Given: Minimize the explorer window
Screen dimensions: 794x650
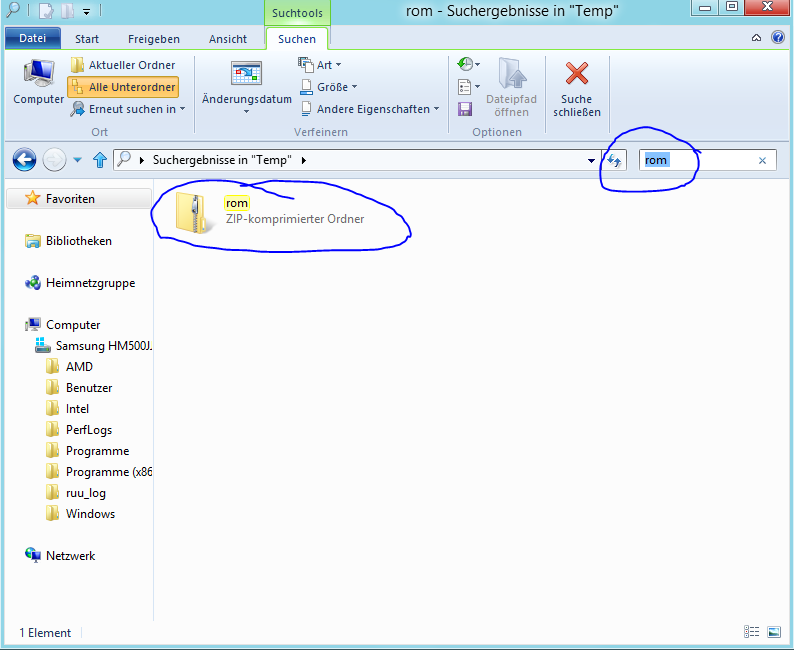Looking at the screenshot, I should 705,8.
